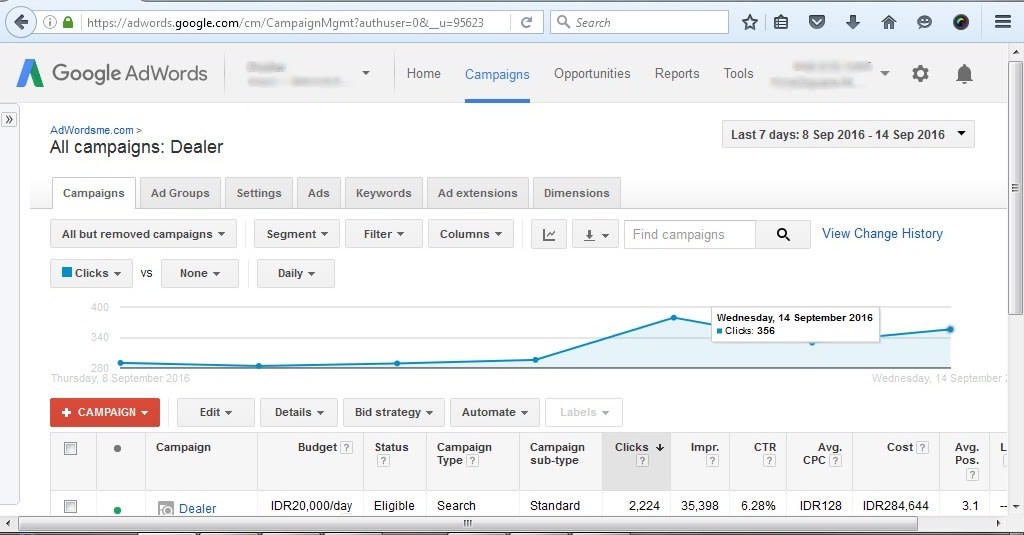This screenshot has width=1024, height=535.
Task: Check the Dealer campaign row checkbox
Action: coord(70,507)
